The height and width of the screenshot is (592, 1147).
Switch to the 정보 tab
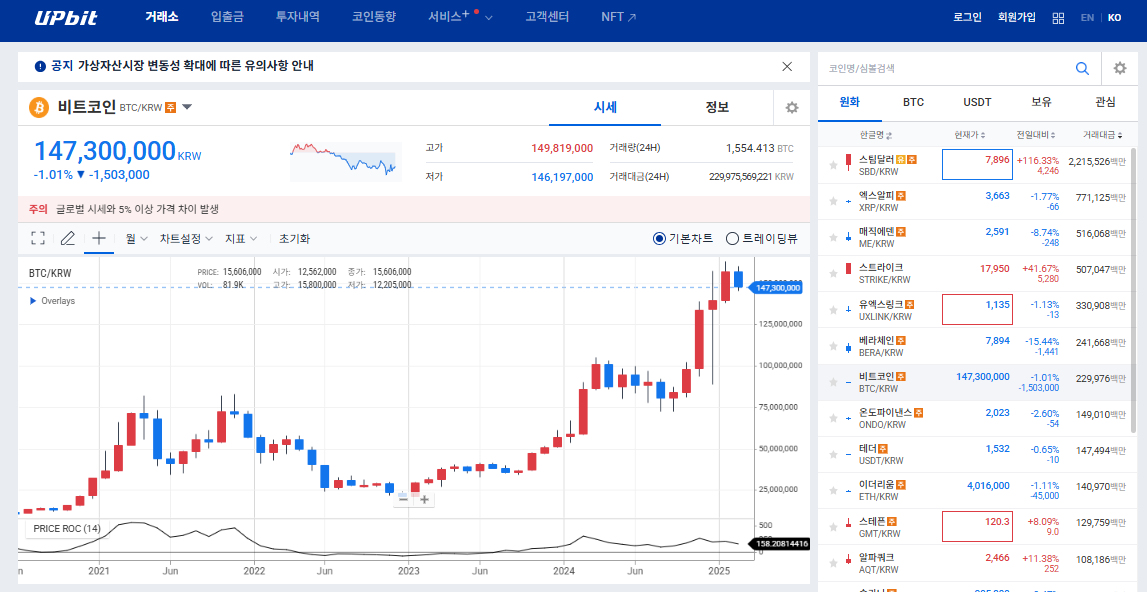[717, 108]
